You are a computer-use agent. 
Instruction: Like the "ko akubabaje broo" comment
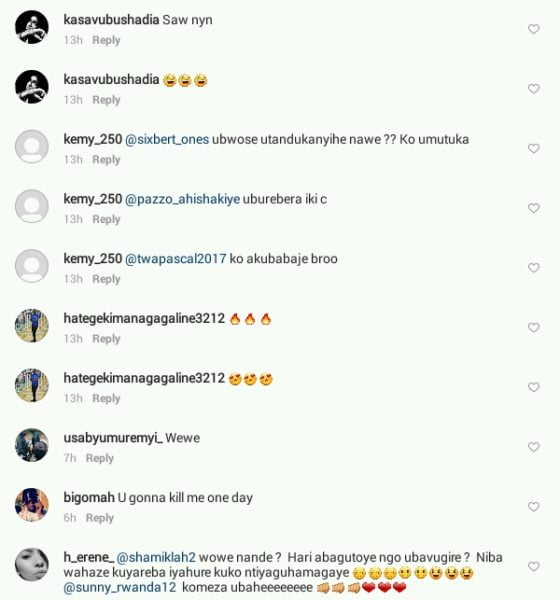click(x=534, y=268)
